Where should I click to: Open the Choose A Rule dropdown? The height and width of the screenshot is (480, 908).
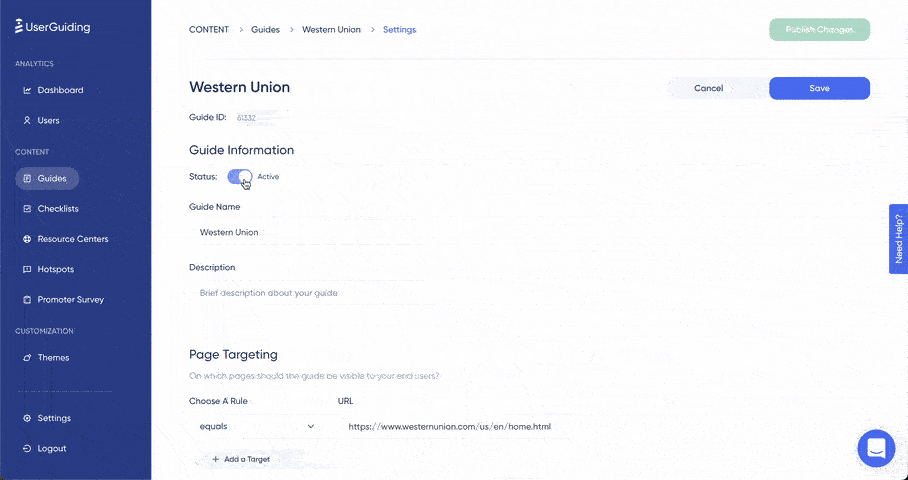pyautogui.click(x=257, y=426)
